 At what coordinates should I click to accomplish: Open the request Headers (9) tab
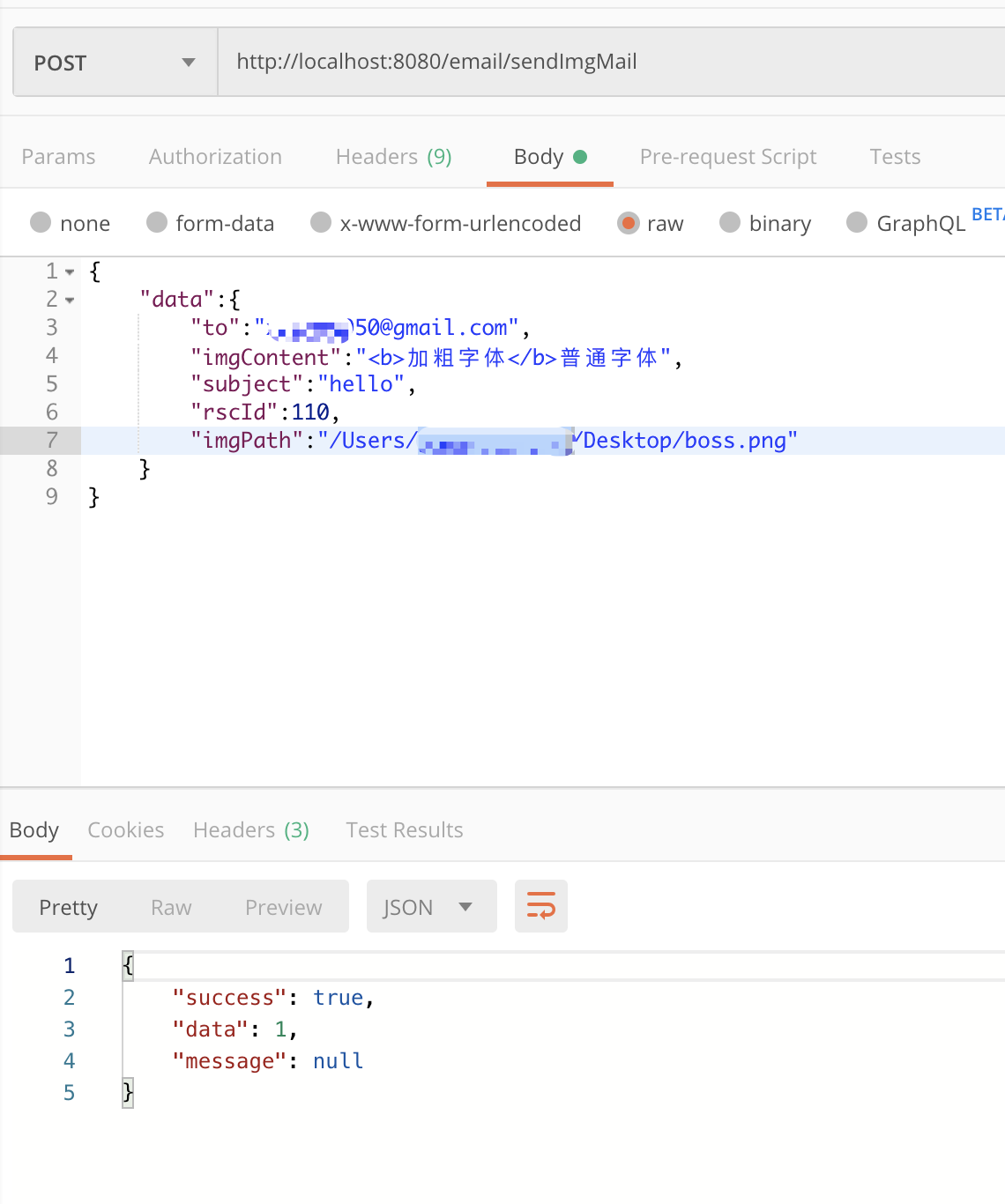pos(394,157)
